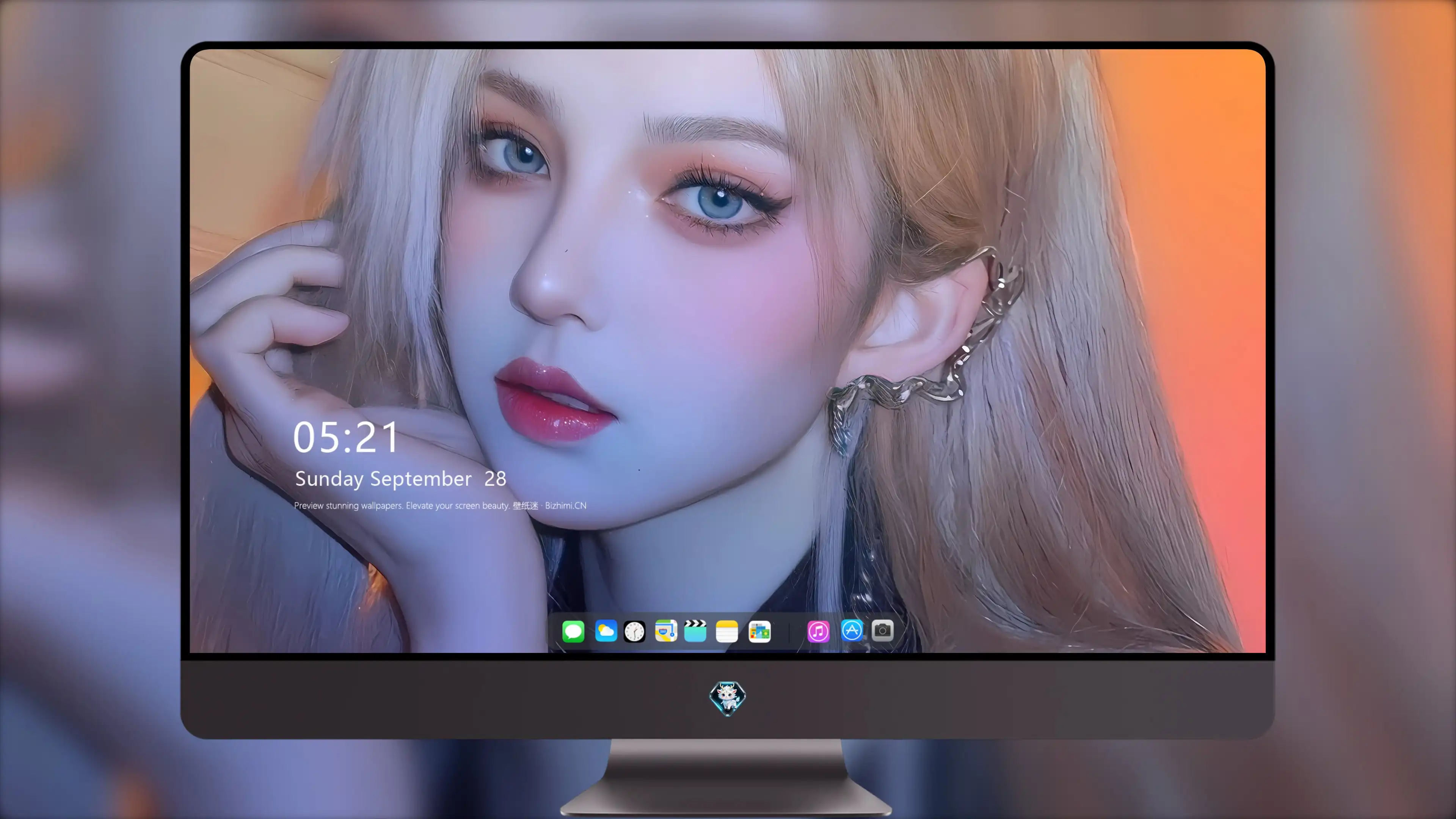Click the dragon logo on monitor chin
The width and height of the screenshot is (1456, 819).
728,698
